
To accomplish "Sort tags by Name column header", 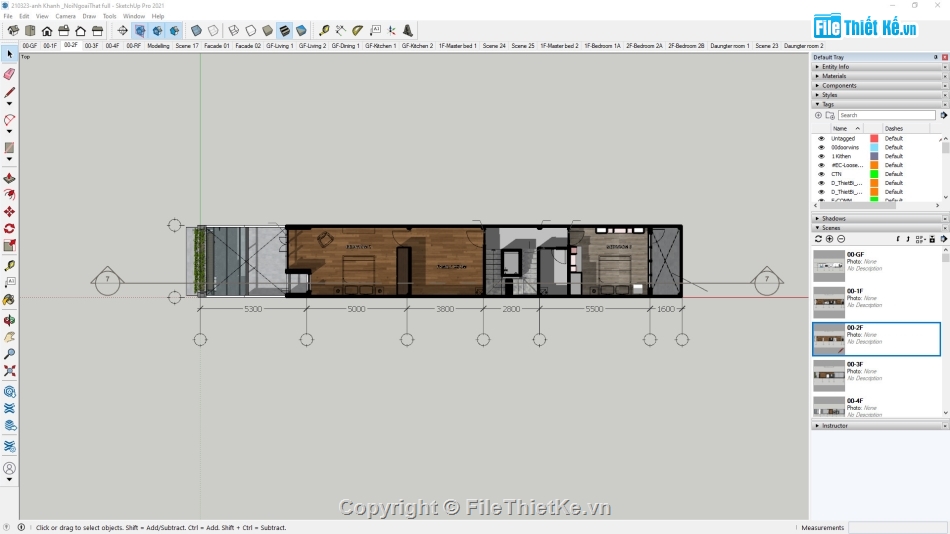I will pyautogui.click(x=846, y=128).
